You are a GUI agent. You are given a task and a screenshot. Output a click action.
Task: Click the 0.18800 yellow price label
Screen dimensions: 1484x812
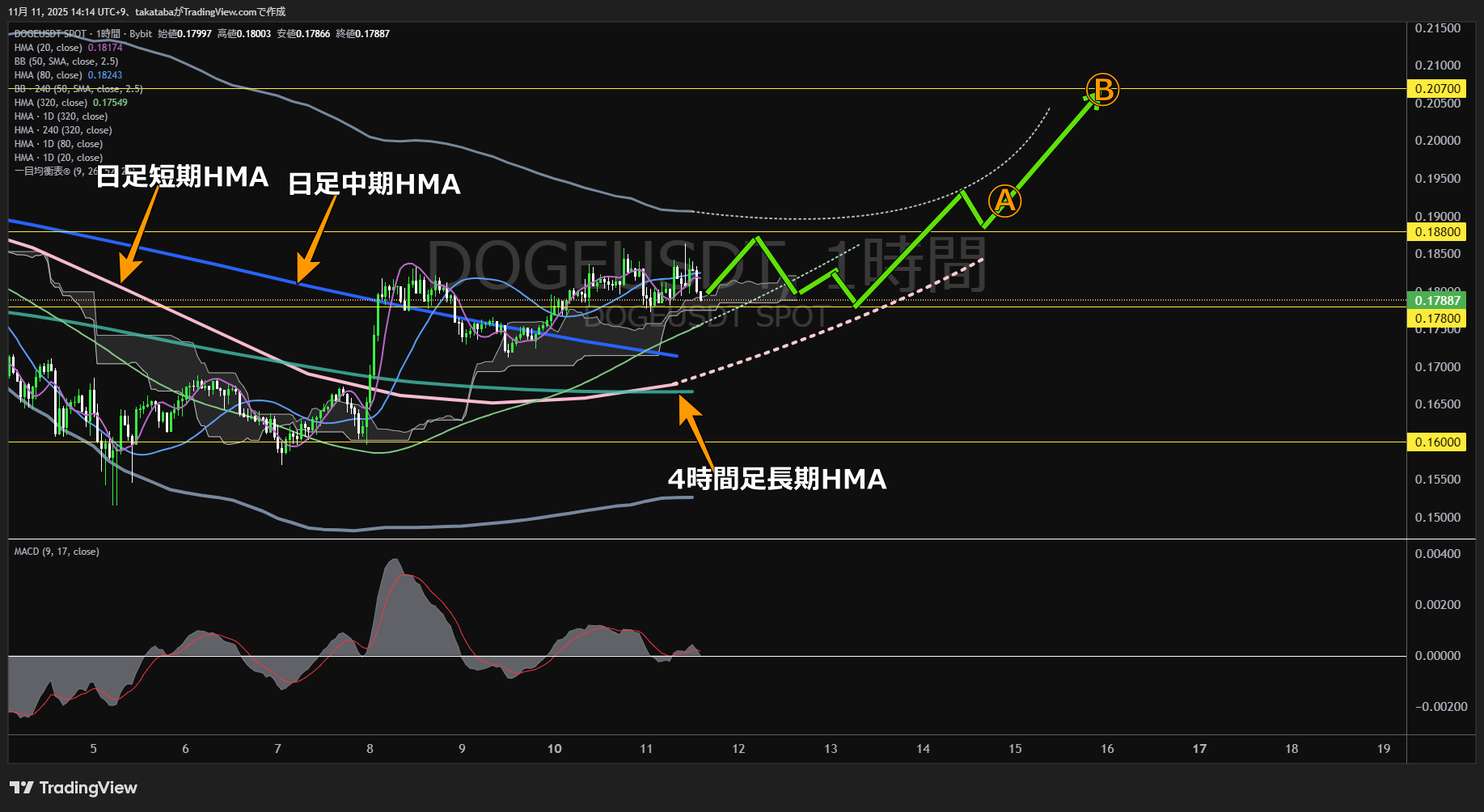(1437, 232)
